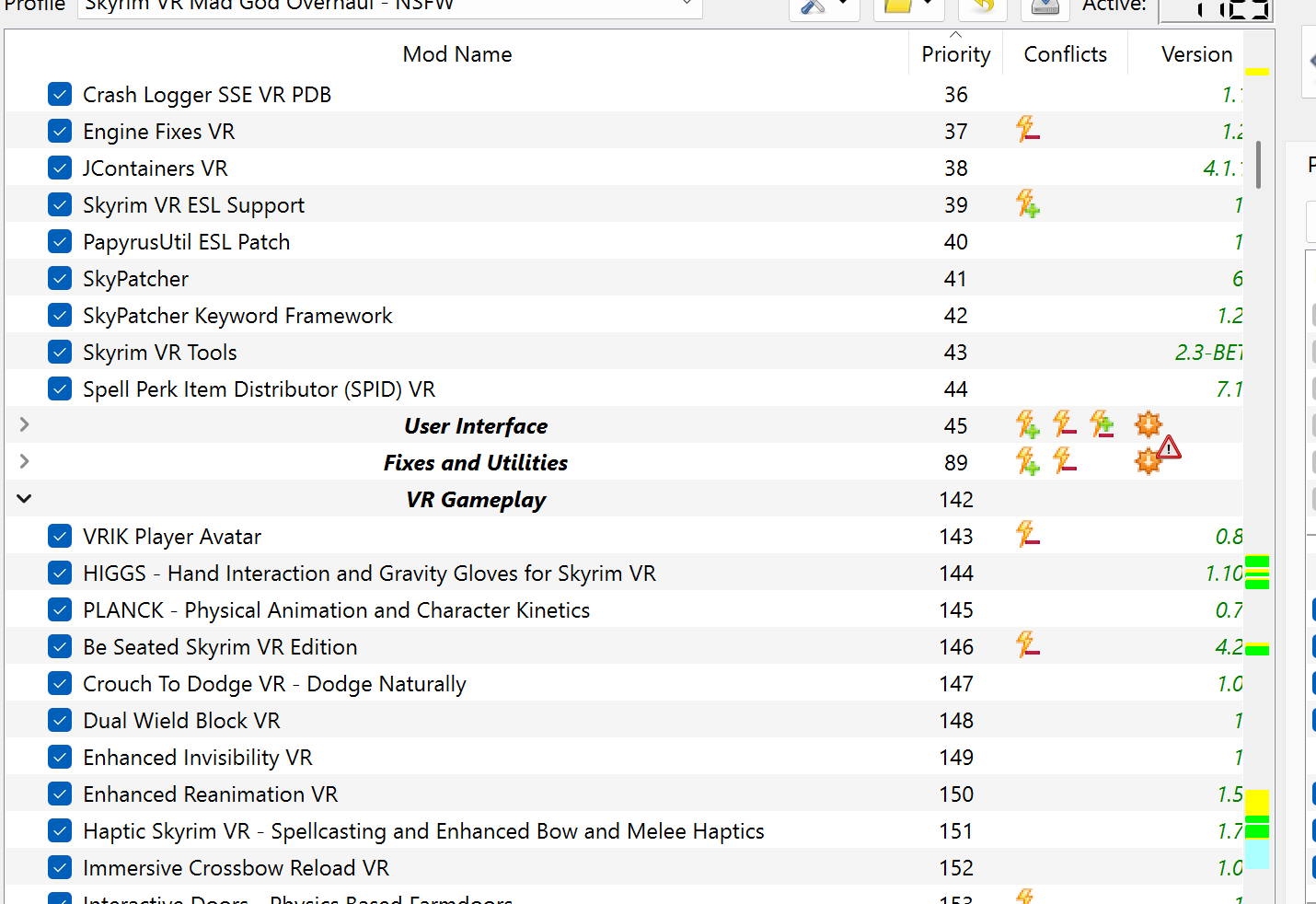This screenshot has width=1316, height=904.
Task: Click Skyrim VR ESL Support overwrite conflict icon
Action: (1028, 203)
